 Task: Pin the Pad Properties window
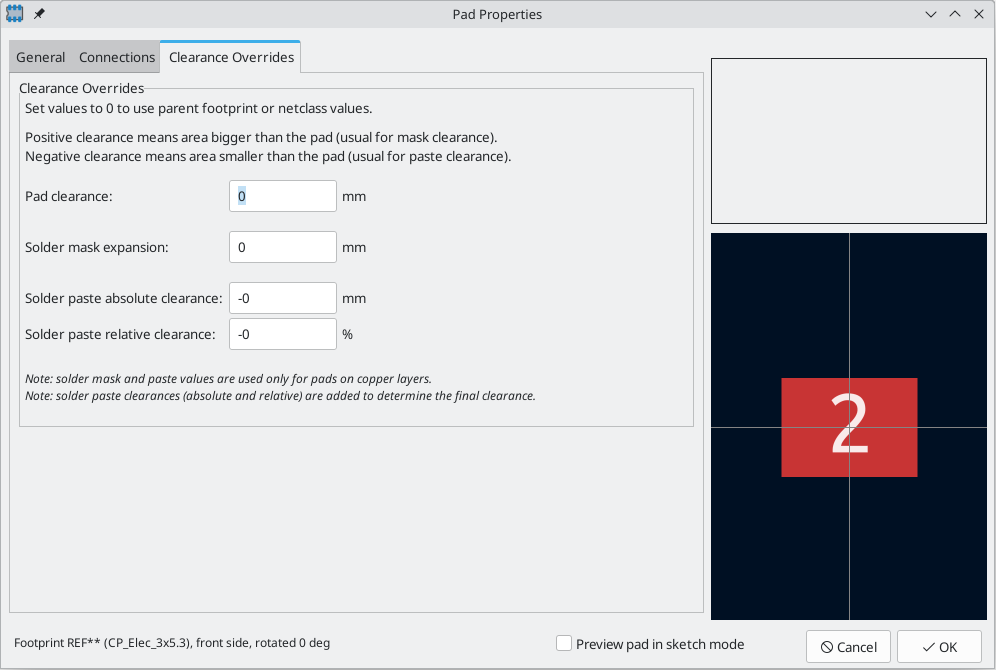coord(39,14)
